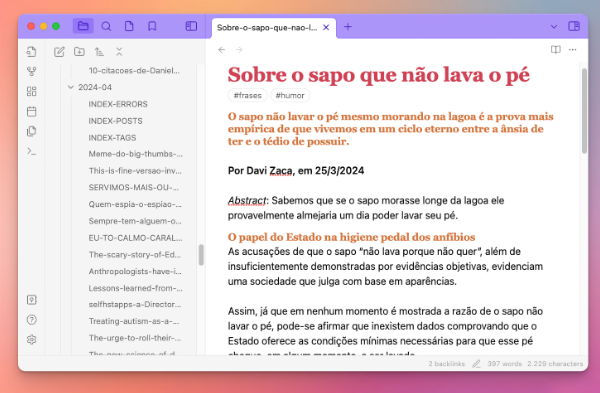Image resolution: width=600 pixels, height=393 pixels.
Task: Open This-is-fine-versao-inv note
Action: [135, 171]
